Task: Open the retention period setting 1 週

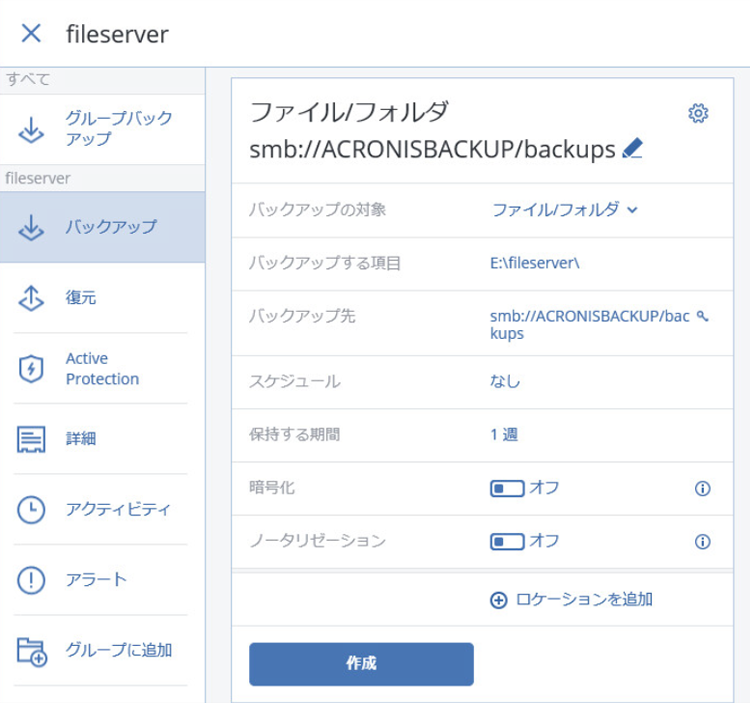Action: tap(504, 435)
